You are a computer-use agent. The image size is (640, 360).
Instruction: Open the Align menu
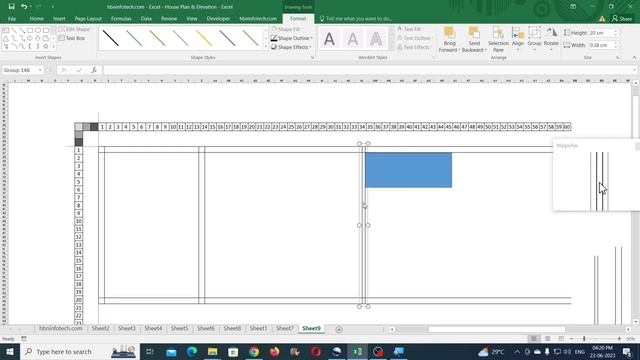pos(518,39)
